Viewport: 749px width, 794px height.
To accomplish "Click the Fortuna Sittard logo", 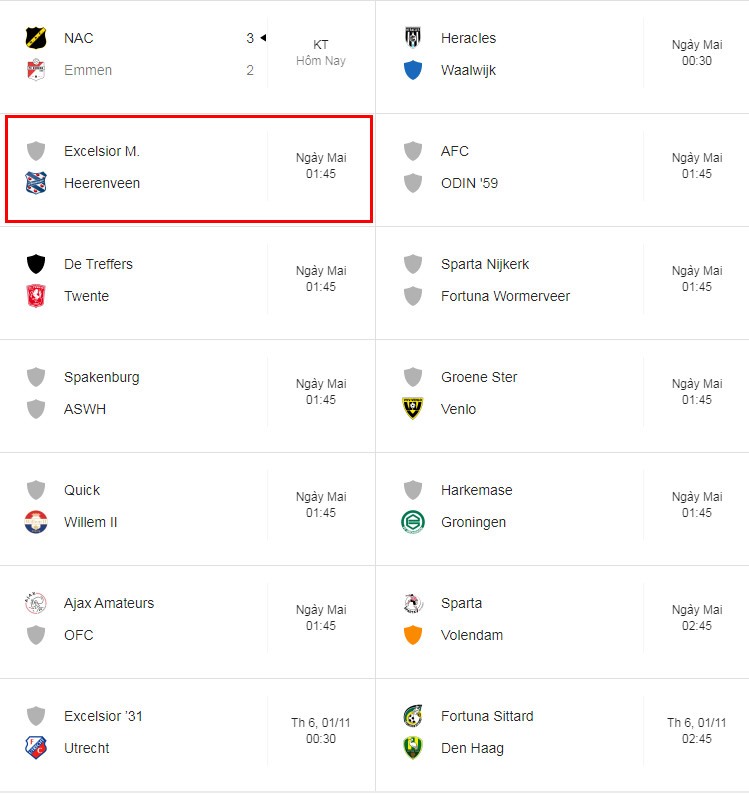I will point(413,716).
